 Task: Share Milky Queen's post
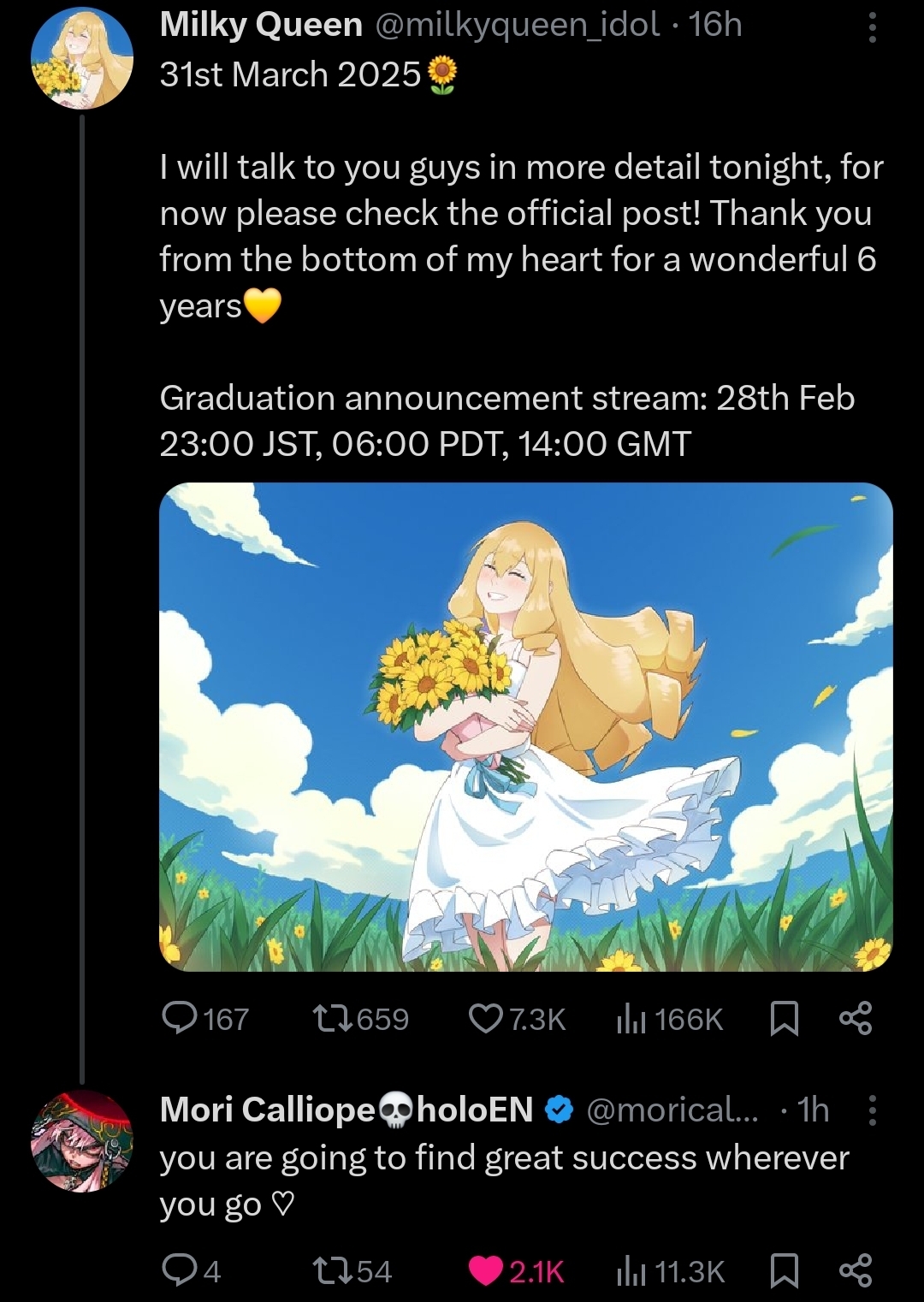click(x=856, y=1018)
